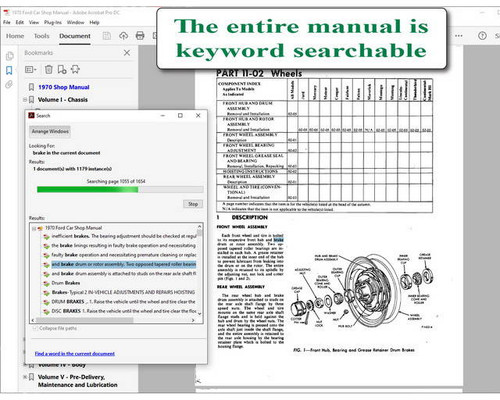Collapse the 1970 Ford Car Shop Manual results
The height and width of the screenshot is (400, 500).
pos(34,228)
